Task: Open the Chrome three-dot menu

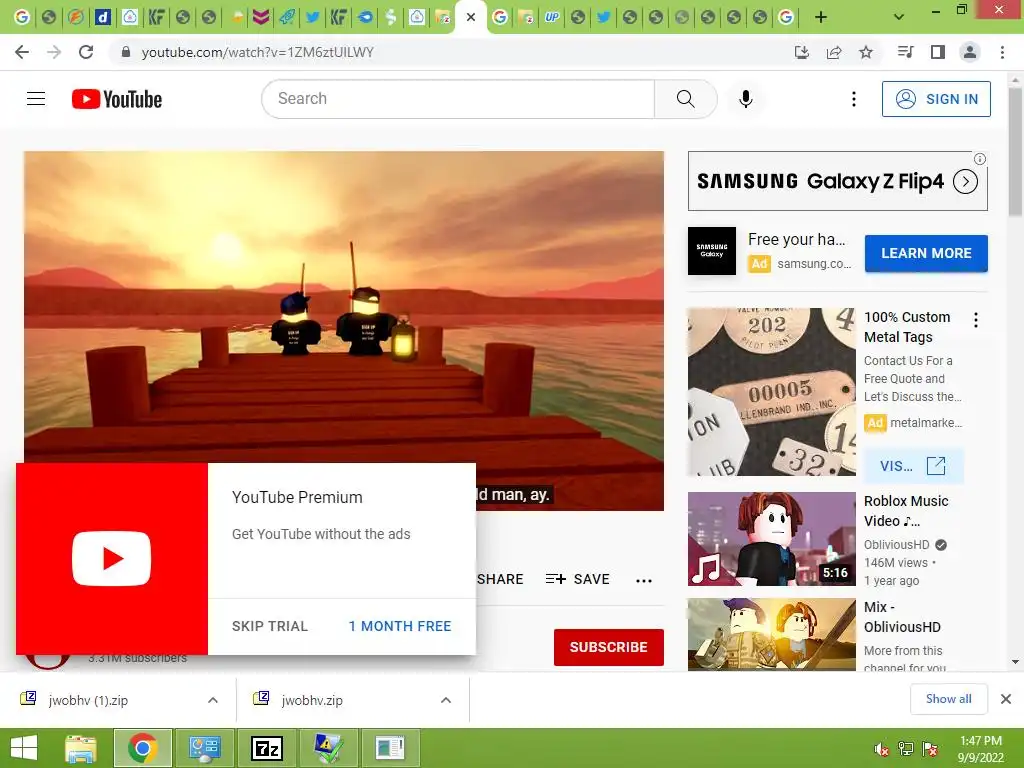Action: point(1002,52)
